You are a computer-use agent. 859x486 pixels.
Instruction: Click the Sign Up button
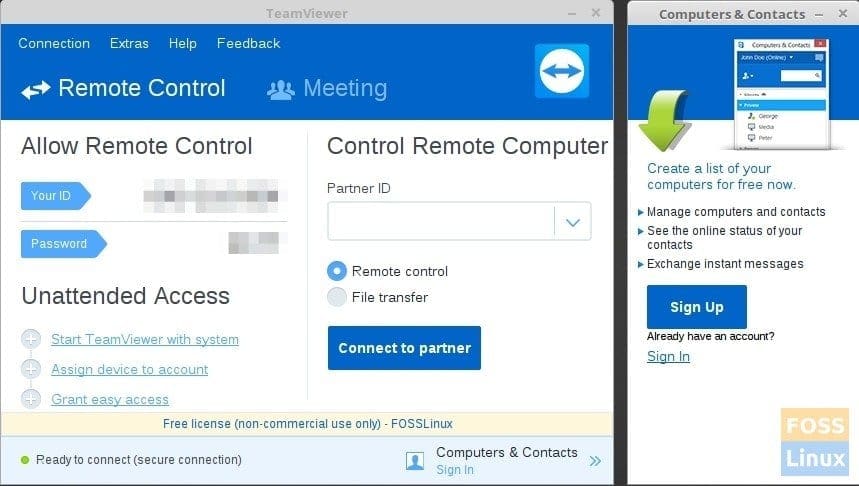click(696, 307)
